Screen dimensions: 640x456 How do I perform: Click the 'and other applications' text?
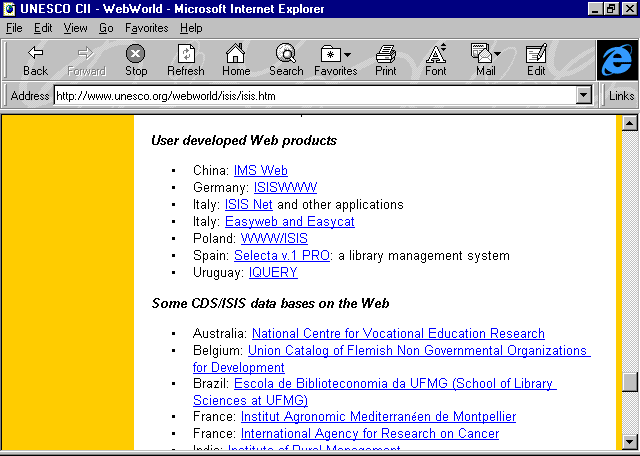tap(340, 204)
